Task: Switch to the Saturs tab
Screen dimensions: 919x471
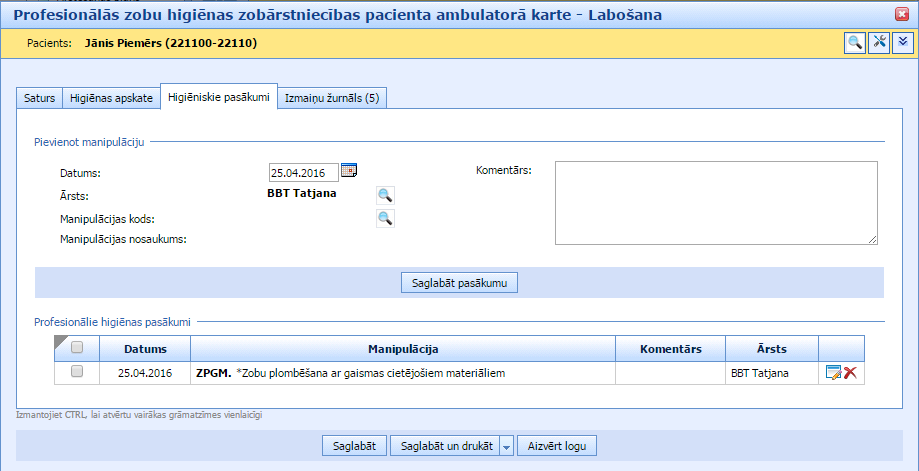Action: [x=39, y=98]
